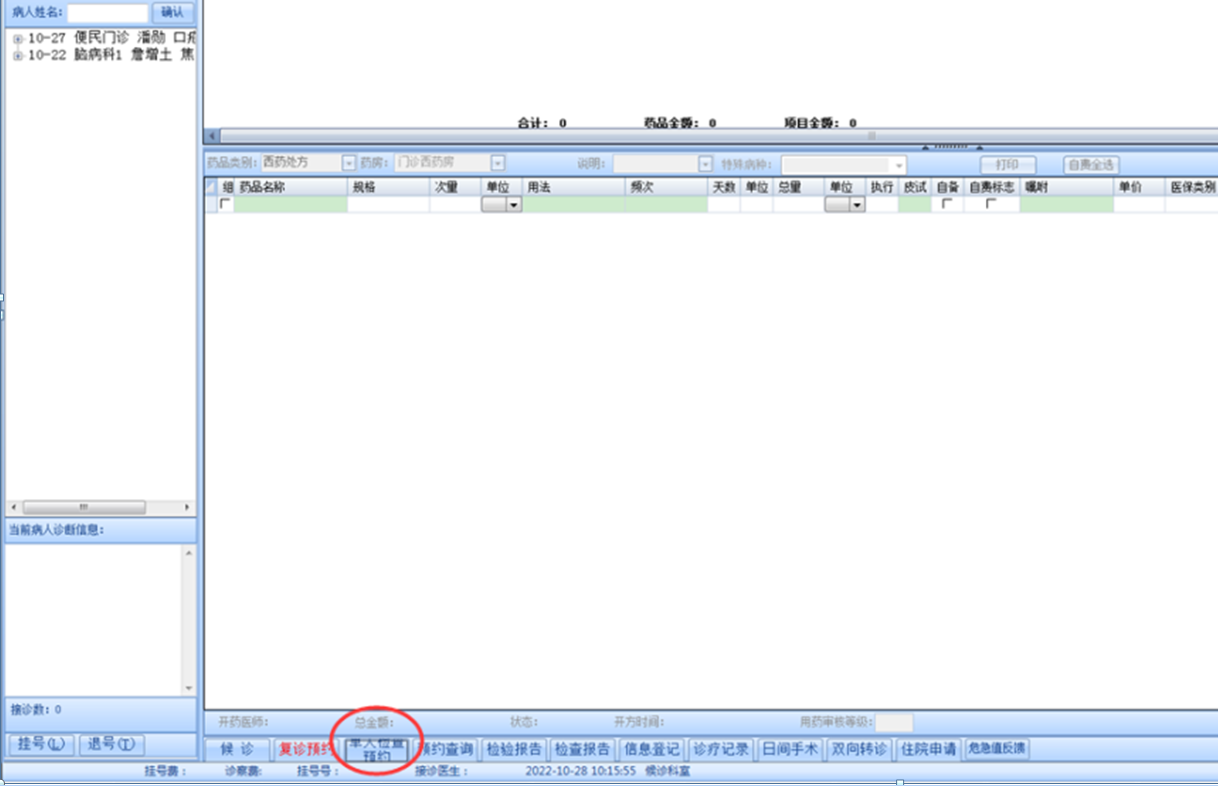Open 复诊预约 from the bottom bar
Screen dimensions: 1218x786
pyautogui.click(x=304, y=749)
